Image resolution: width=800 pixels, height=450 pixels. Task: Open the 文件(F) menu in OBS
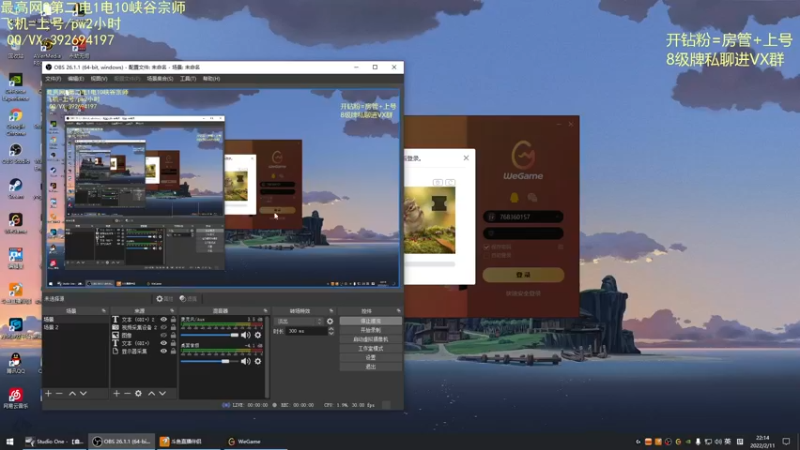coord(53,79)
